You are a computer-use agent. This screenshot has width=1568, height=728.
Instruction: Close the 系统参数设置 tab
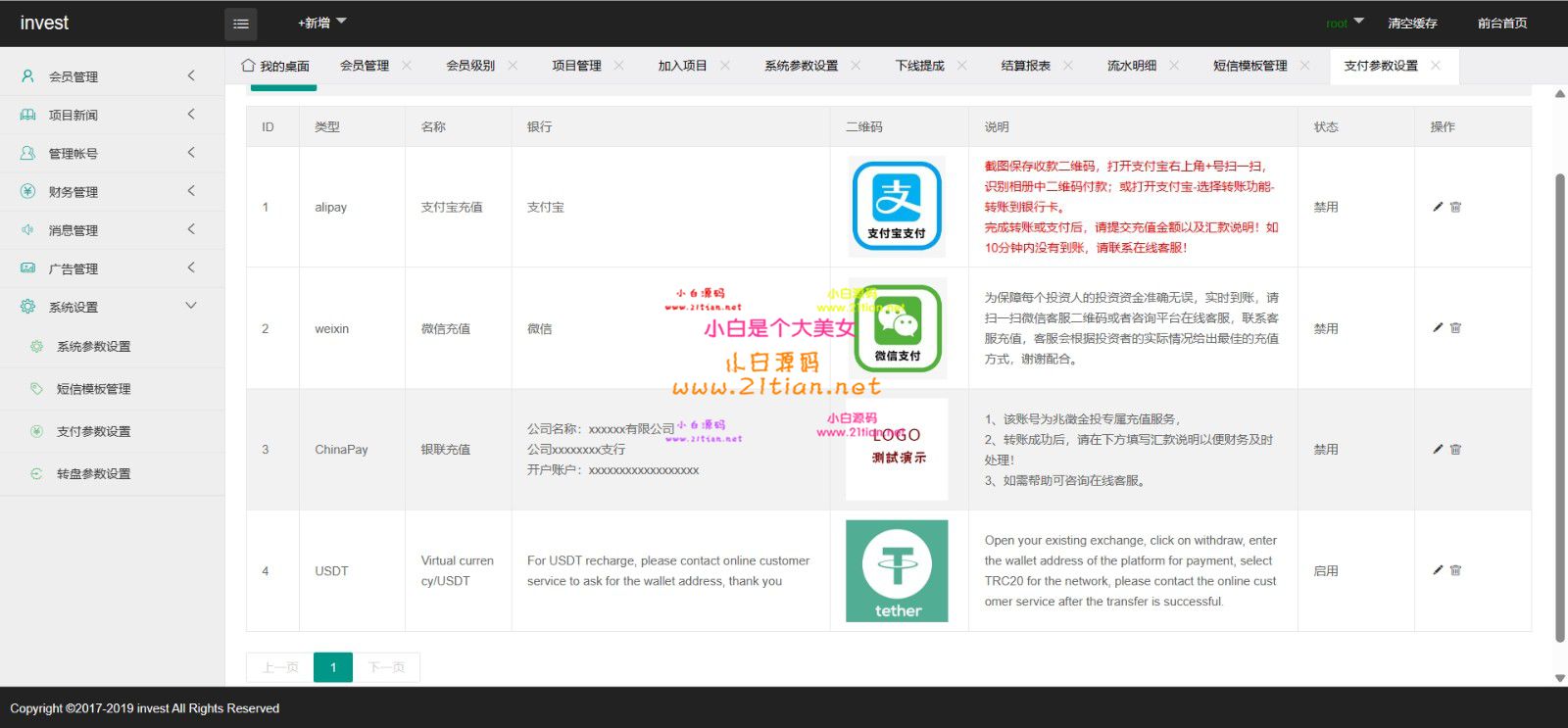point(856,66)
